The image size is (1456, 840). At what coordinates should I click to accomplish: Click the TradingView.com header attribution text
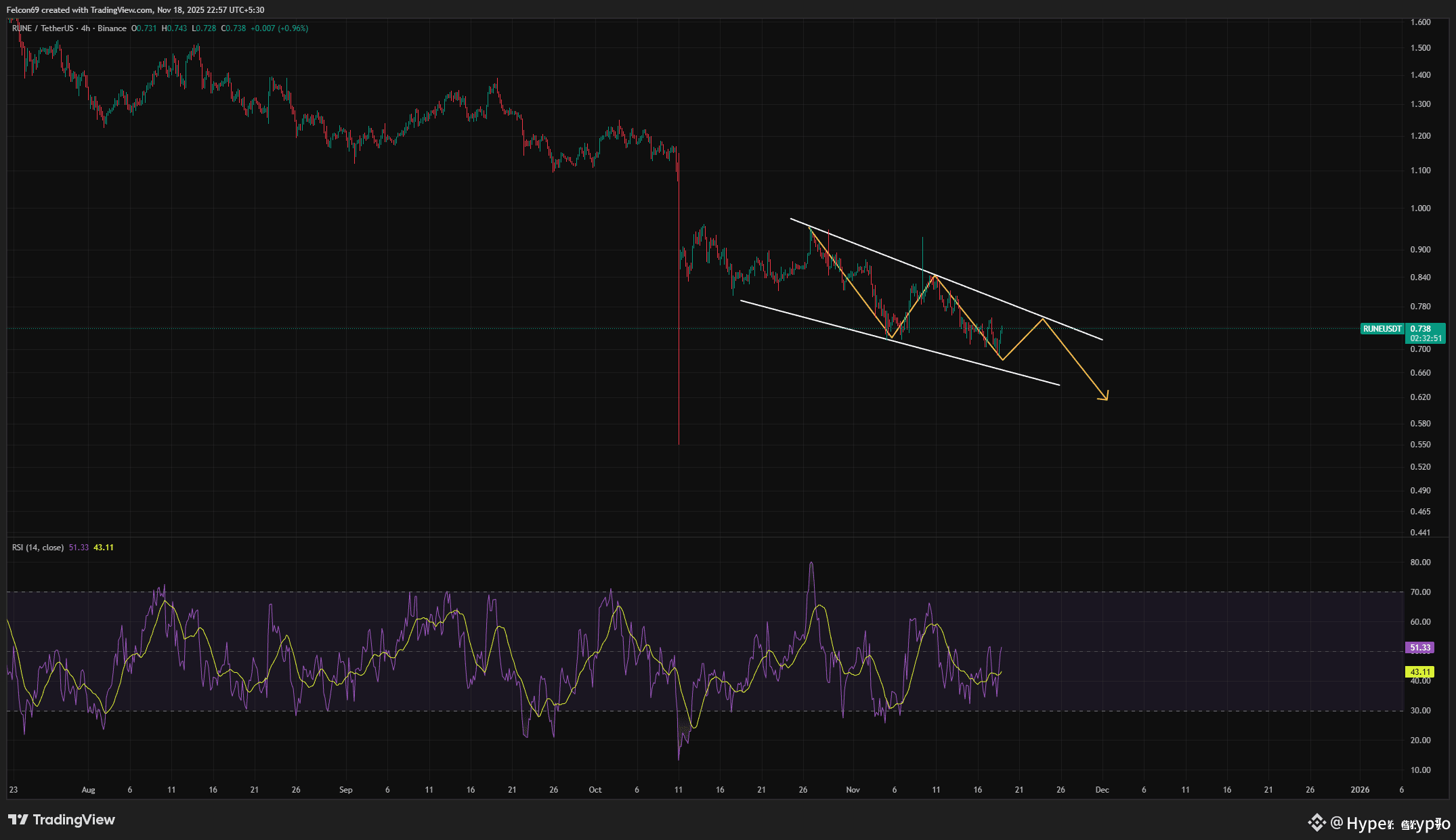(x=121, y=10)
